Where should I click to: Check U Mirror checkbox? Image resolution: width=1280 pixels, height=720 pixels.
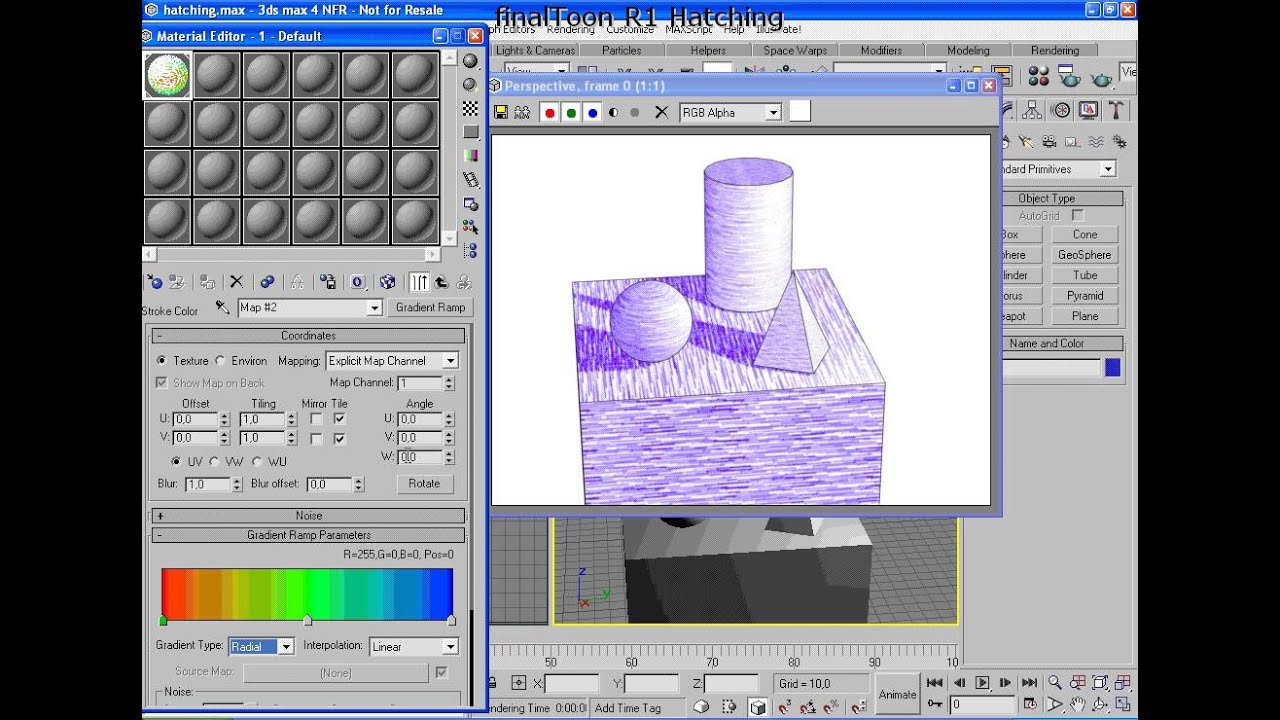point(316,419)
